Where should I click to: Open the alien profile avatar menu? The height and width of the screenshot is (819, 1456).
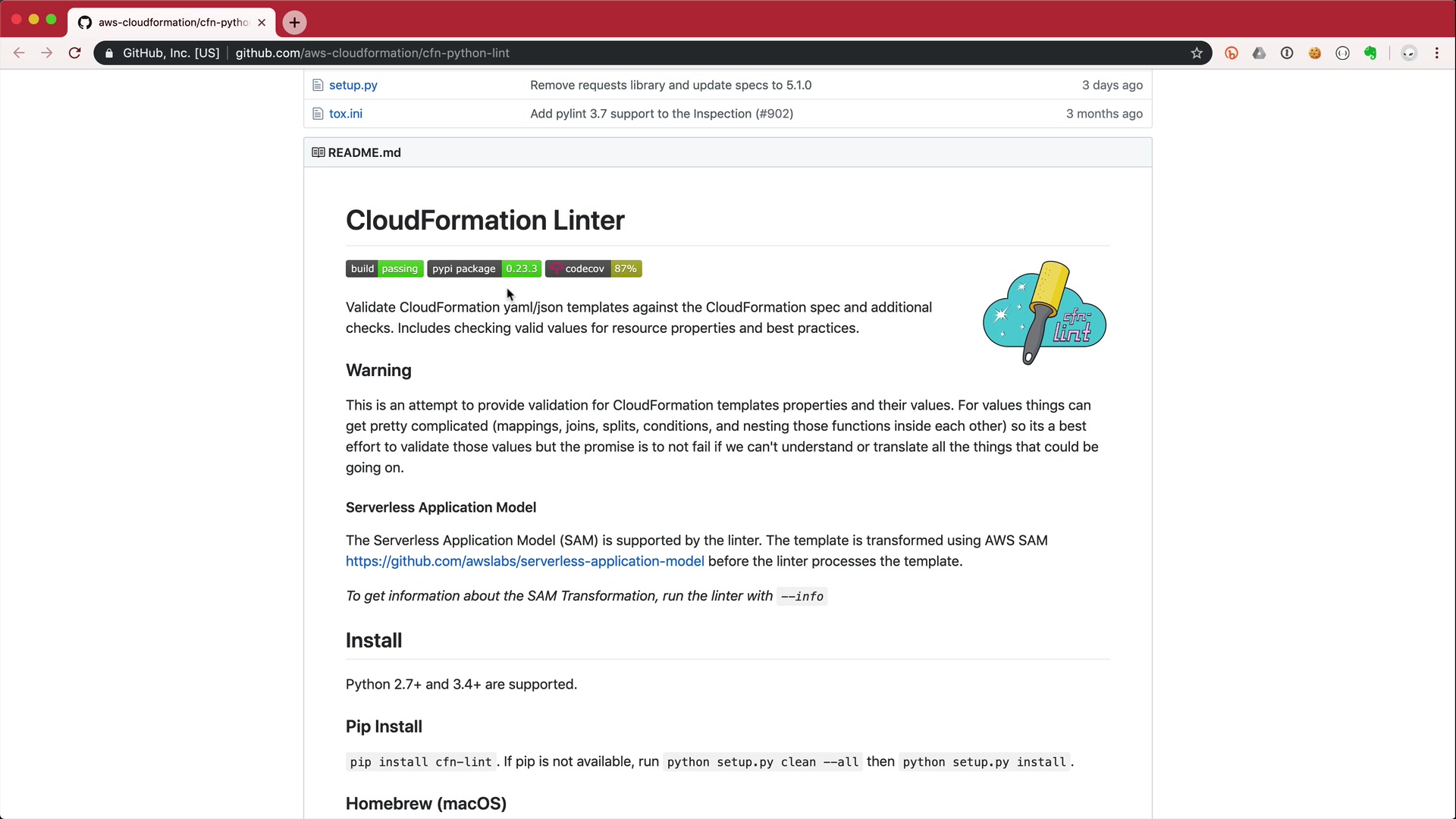pos(1409,53)
